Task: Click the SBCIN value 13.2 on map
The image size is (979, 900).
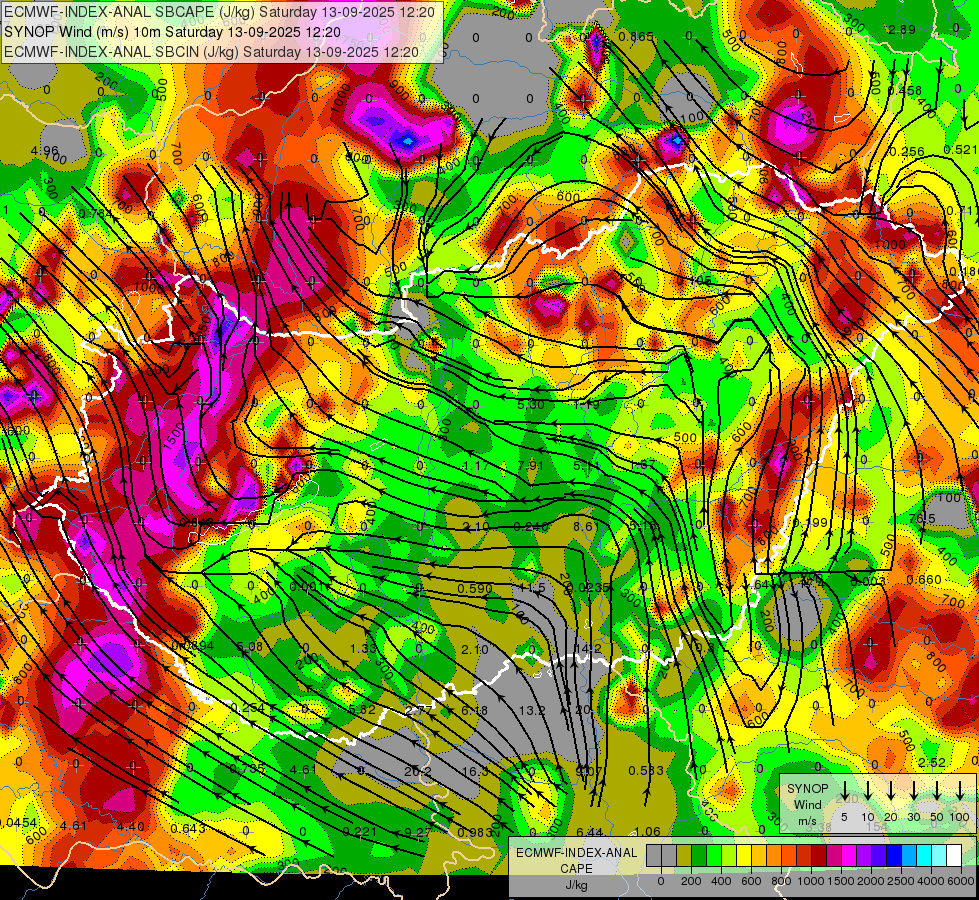Action: pos(533,710)
